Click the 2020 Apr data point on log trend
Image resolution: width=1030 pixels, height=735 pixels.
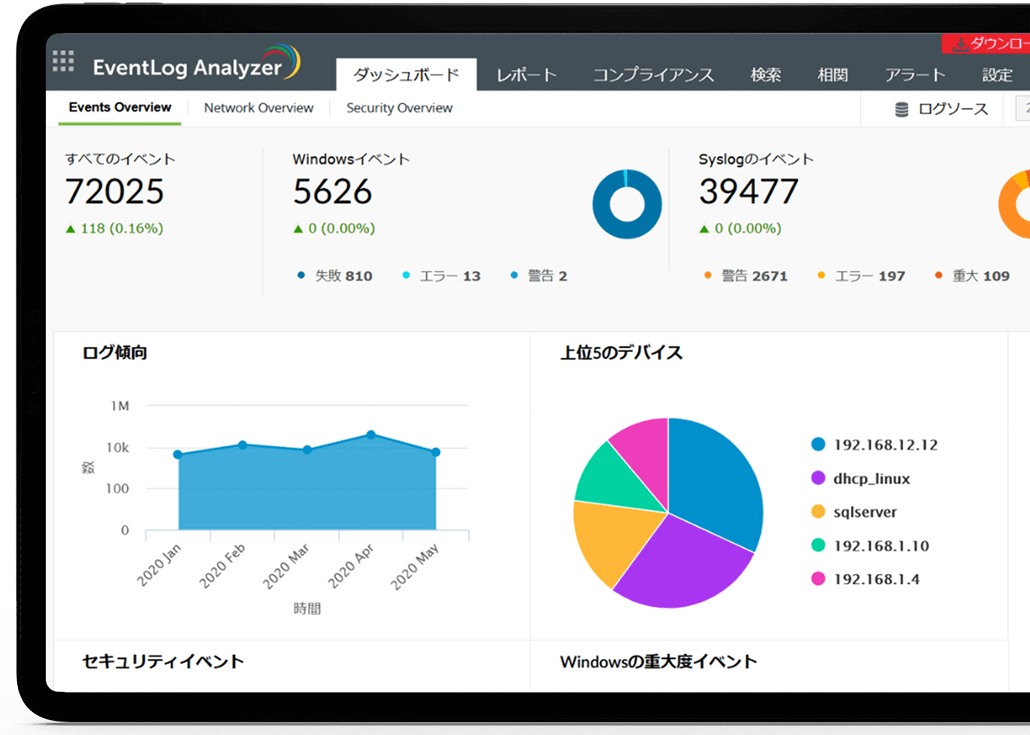coord(371,435)
